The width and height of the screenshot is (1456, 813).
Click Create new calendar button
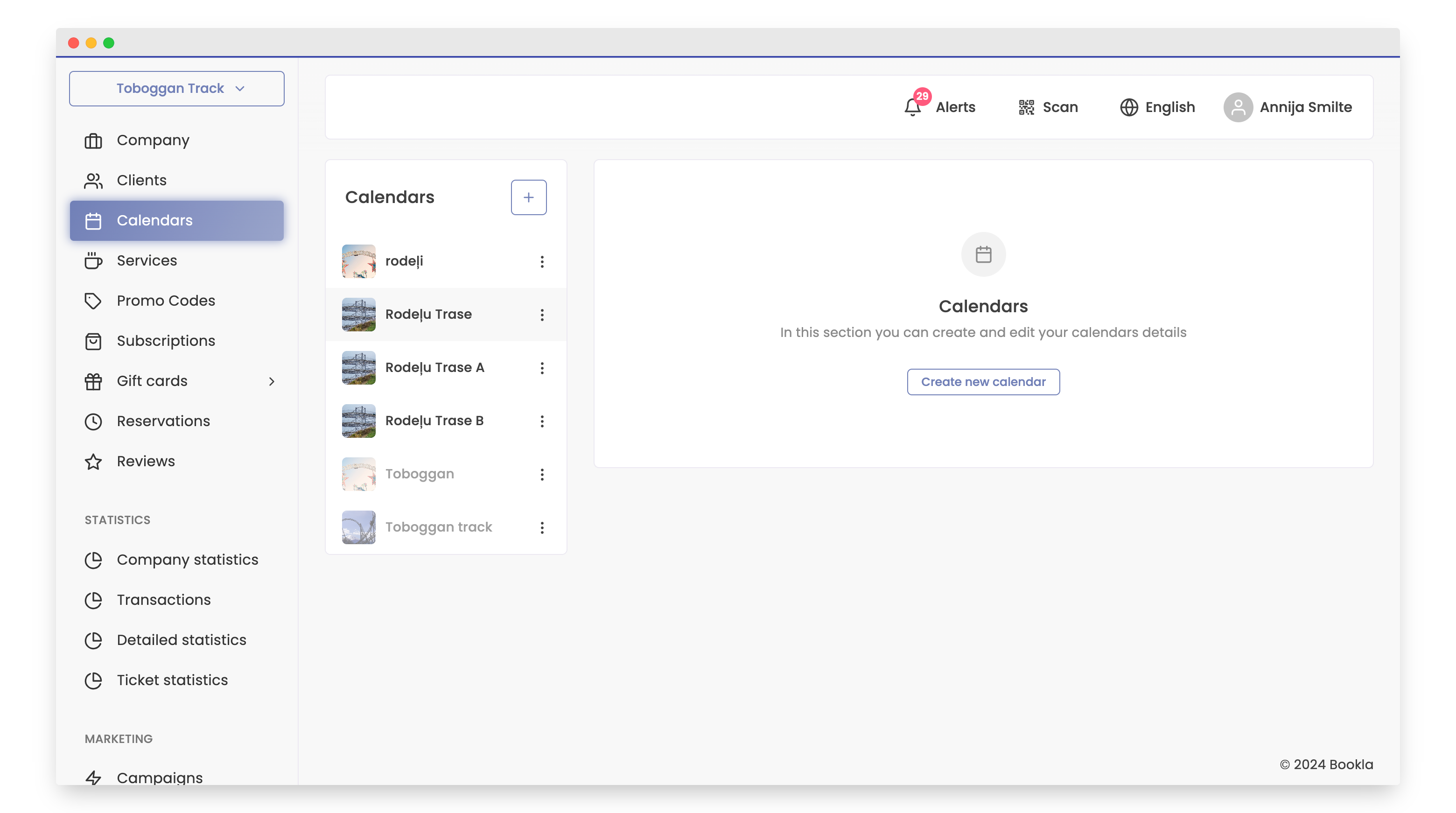pyautogui.click(x=983, y=382)
